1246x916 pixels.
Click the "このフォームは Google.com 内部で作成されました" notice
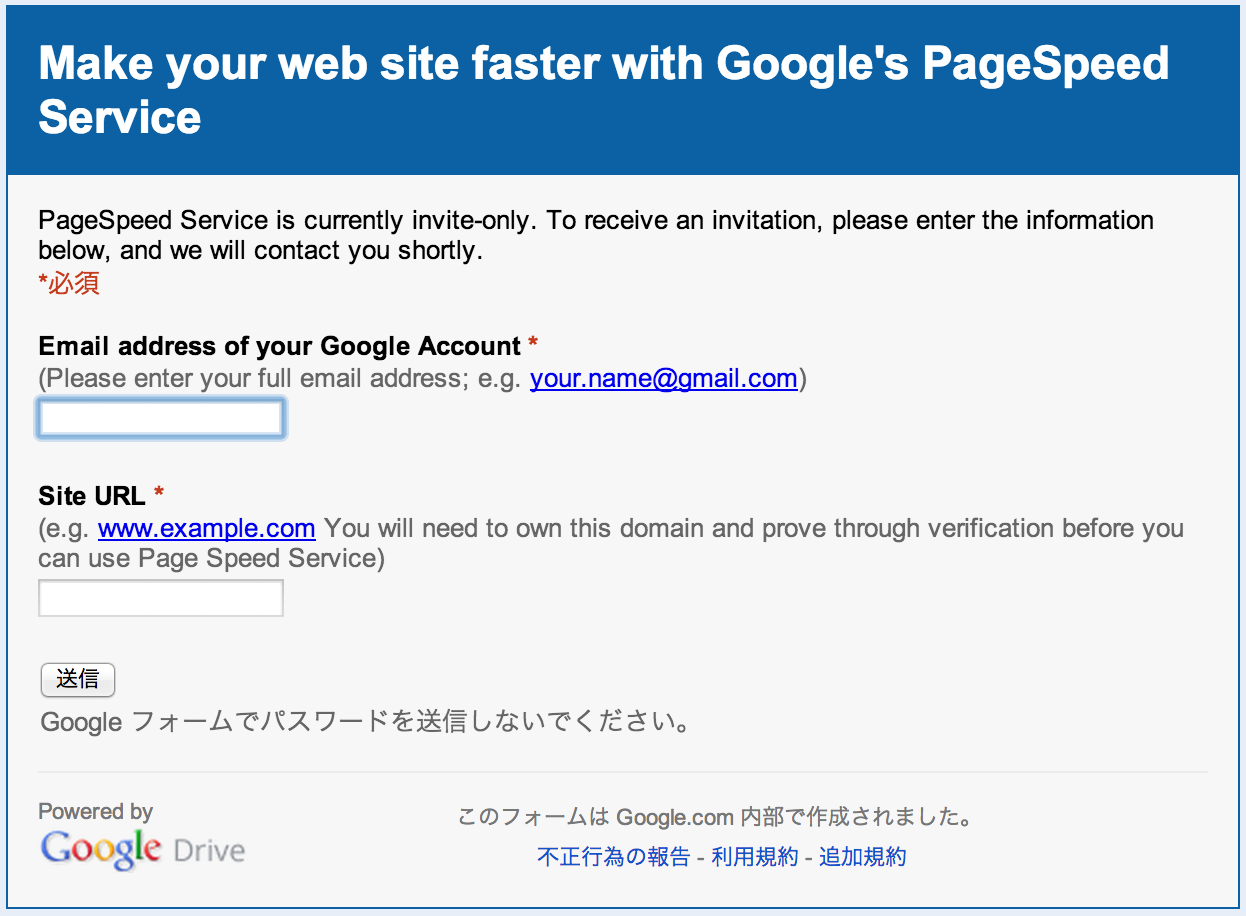coord(715,818)
